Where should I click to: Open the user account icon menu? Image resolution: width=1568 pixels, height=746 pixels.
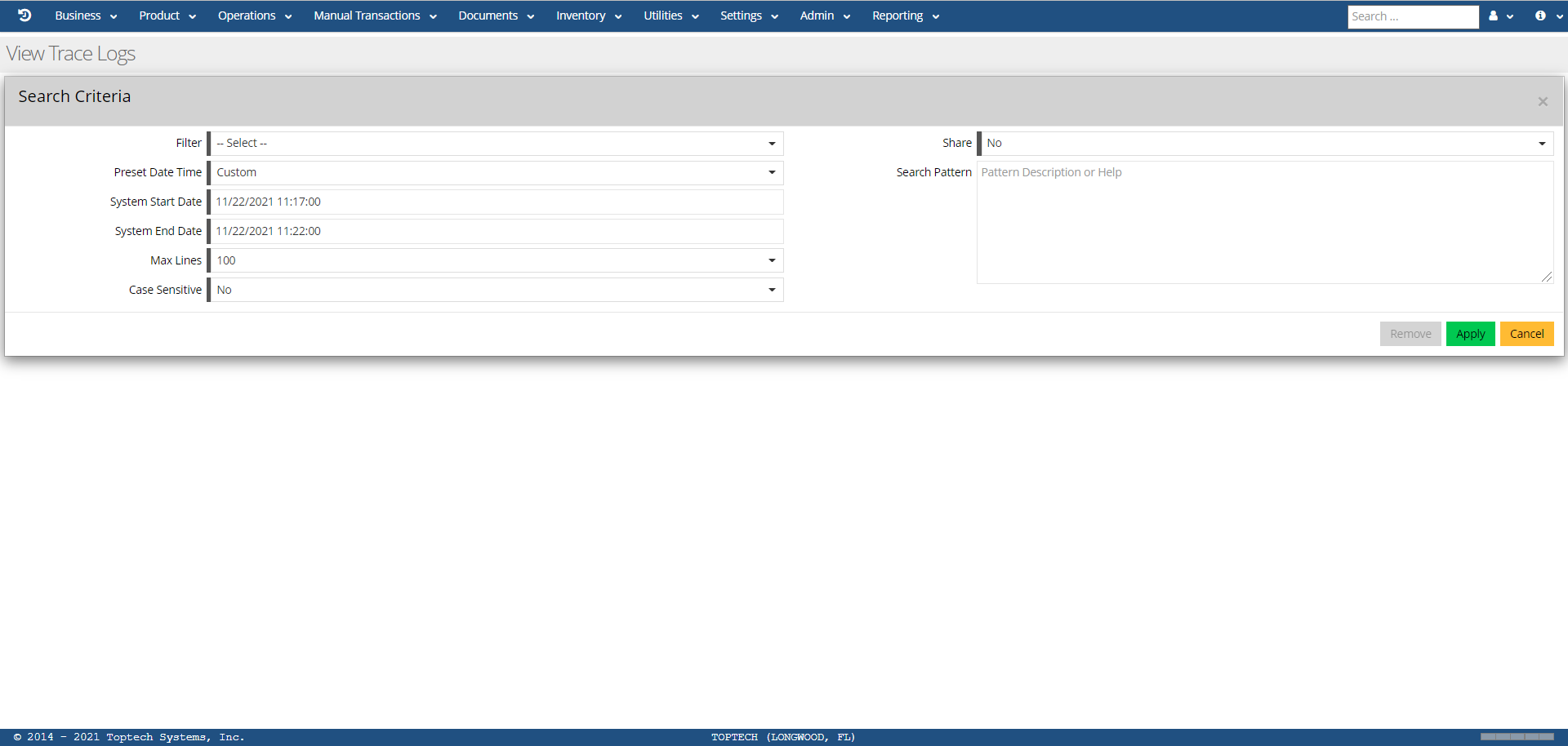pyautogui.click(x=1500, y=16)
